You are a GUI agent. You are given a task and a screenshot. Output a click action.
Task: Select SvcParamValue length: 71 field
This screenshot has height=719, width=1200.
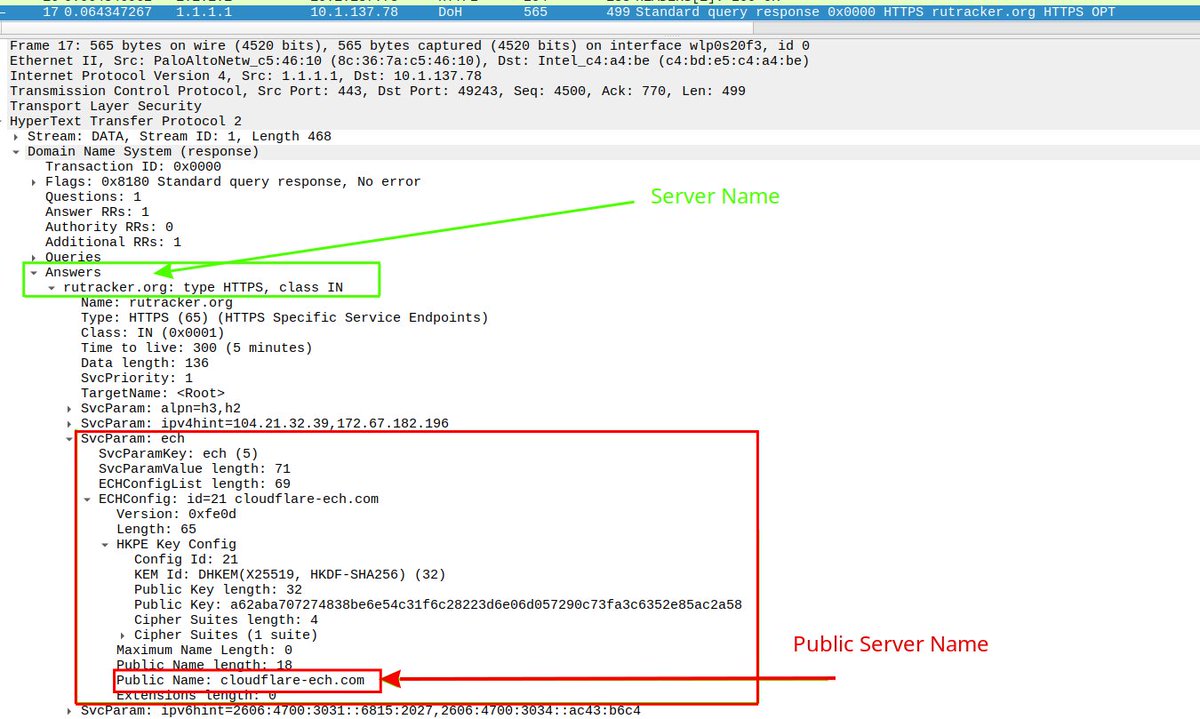click(x=195, y=468)
